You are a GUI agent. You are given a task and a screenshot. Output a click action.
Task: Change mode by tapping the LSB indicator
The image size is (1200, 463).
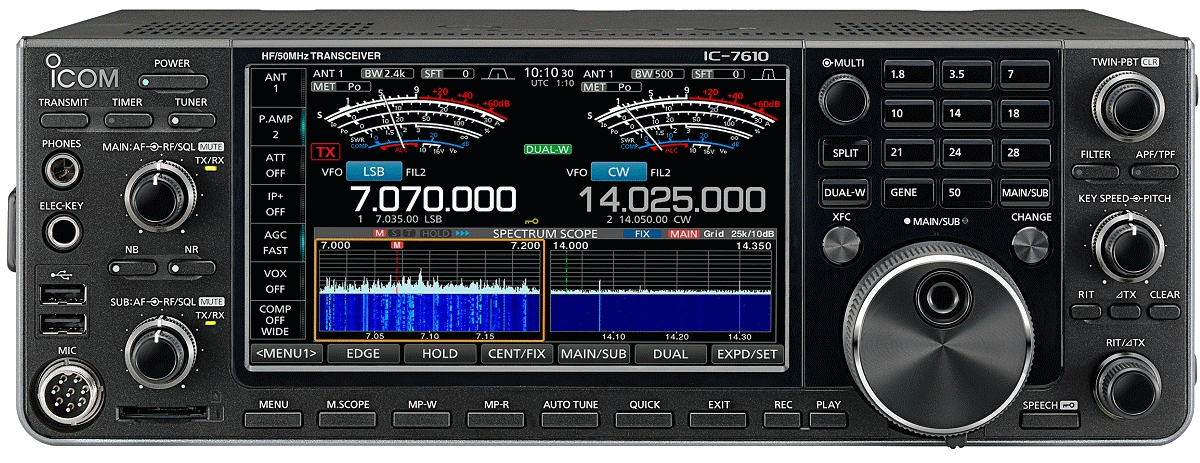[x=373, y=172]
